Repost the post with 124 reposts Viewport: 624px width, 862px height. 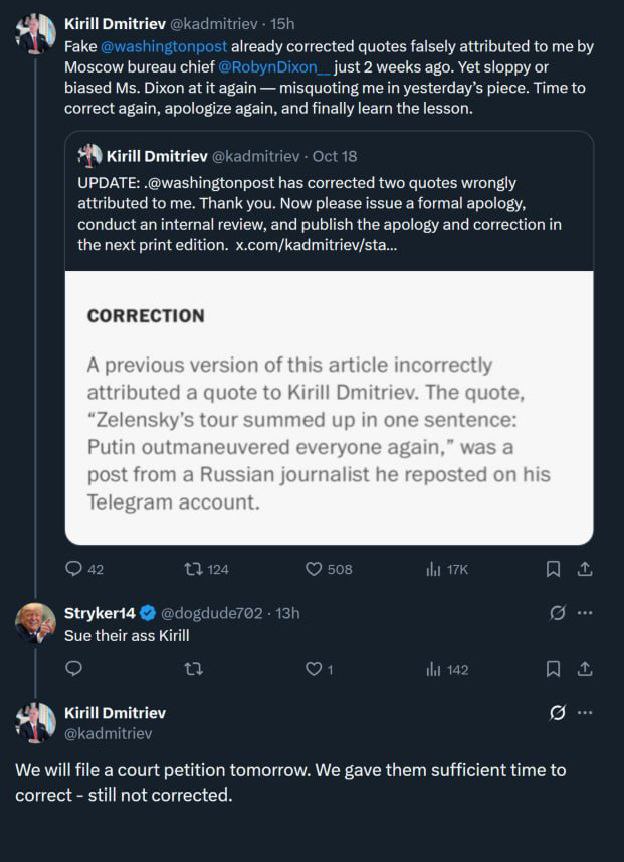[x=194, y=569]
